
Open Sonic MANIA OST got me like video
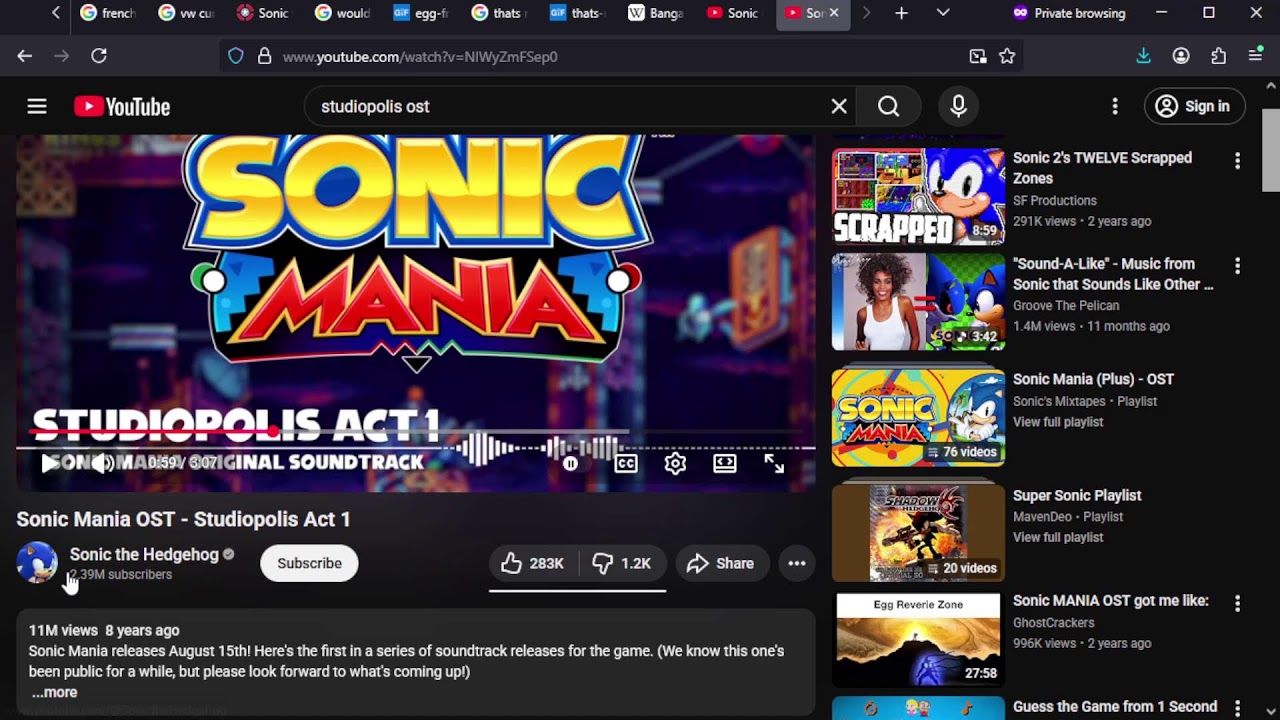(x=1110, y=601)
